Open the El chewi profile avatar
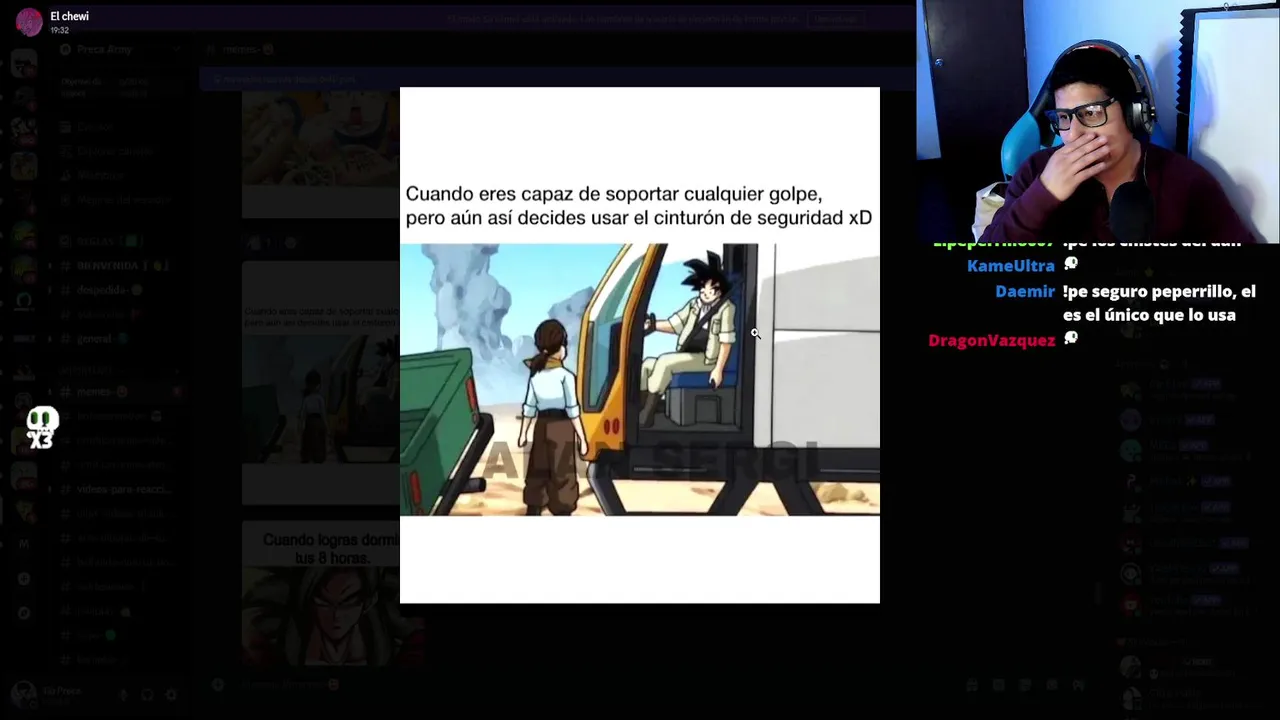Viewport: 1280px width, 720px height. pyautogui.click(x=29, y=22)
